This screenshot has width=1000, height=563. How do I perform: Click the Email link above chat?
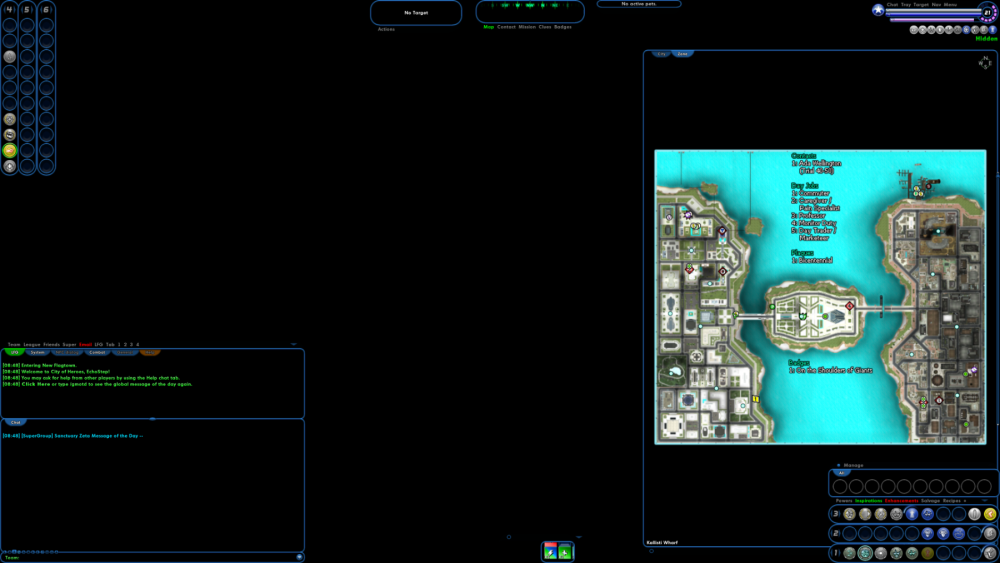[x=85, y=344]
